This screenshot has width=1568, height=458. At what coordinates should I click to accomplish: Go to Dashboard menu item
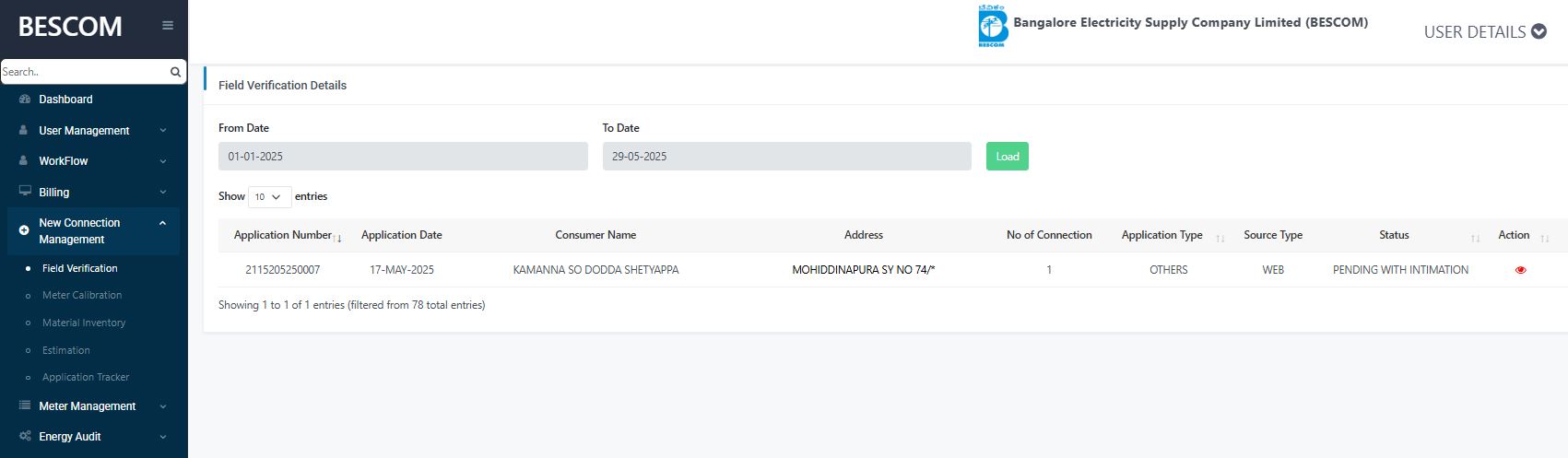(x=65, y=100)
